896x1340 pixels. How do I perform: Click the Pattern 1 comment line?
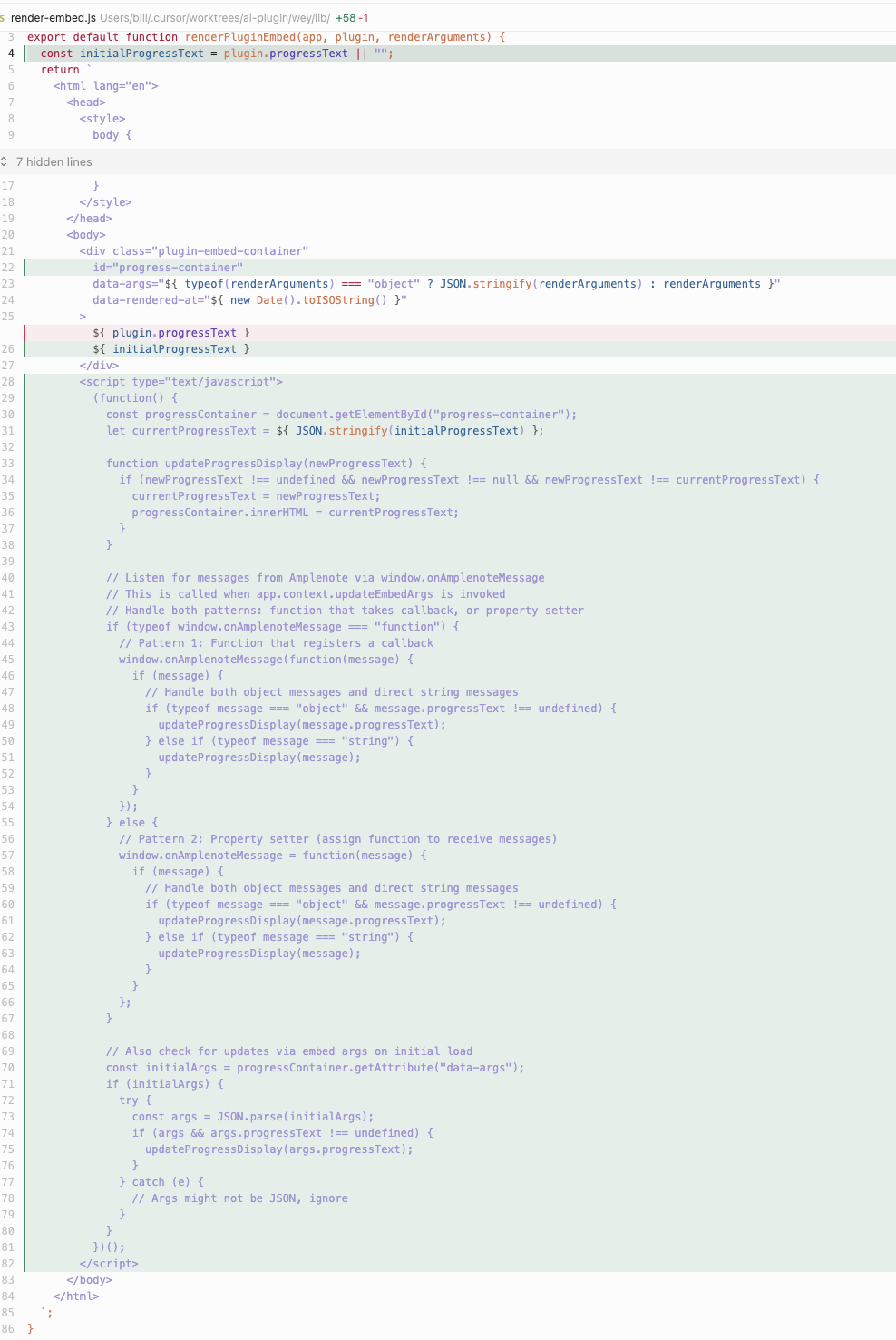click(x=276, y=643)
